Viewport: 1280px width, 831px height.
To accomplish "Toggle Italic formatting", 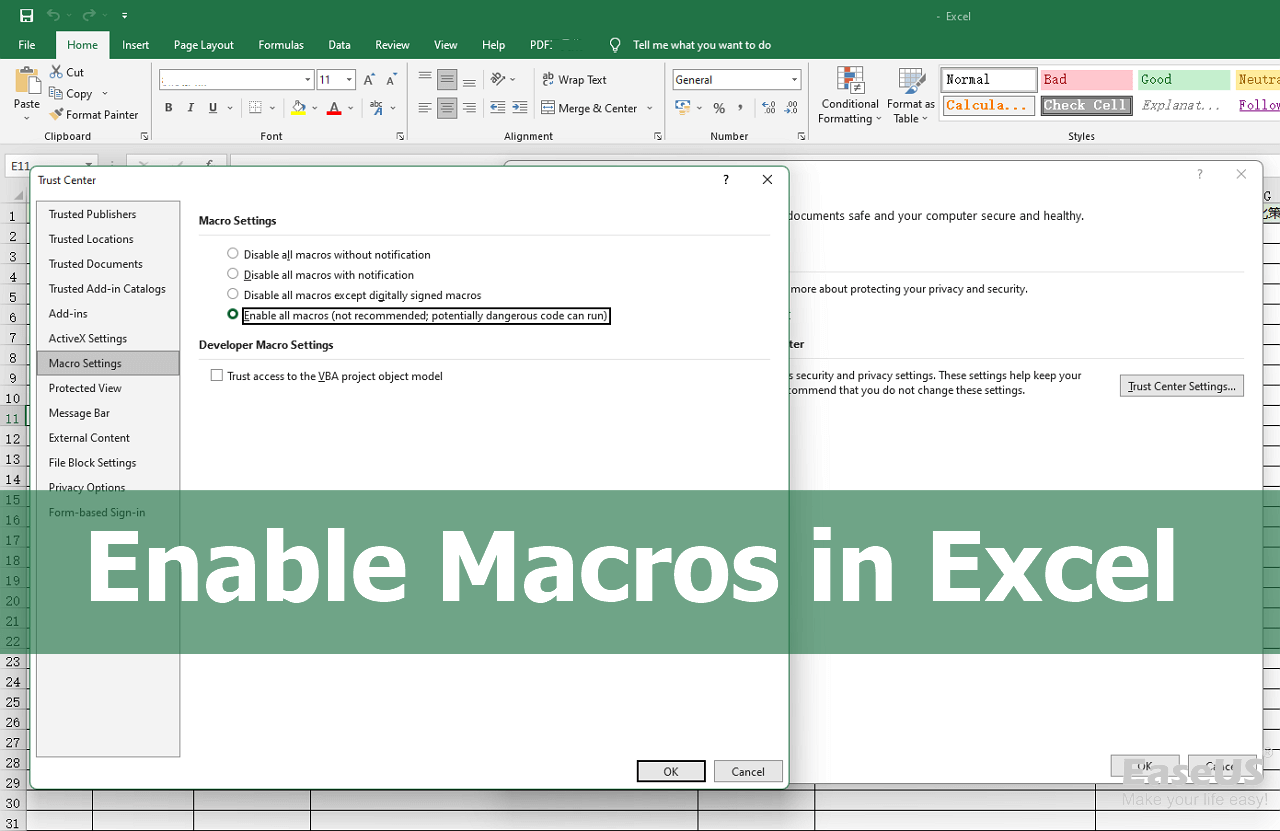I will (x=191, y=108).
